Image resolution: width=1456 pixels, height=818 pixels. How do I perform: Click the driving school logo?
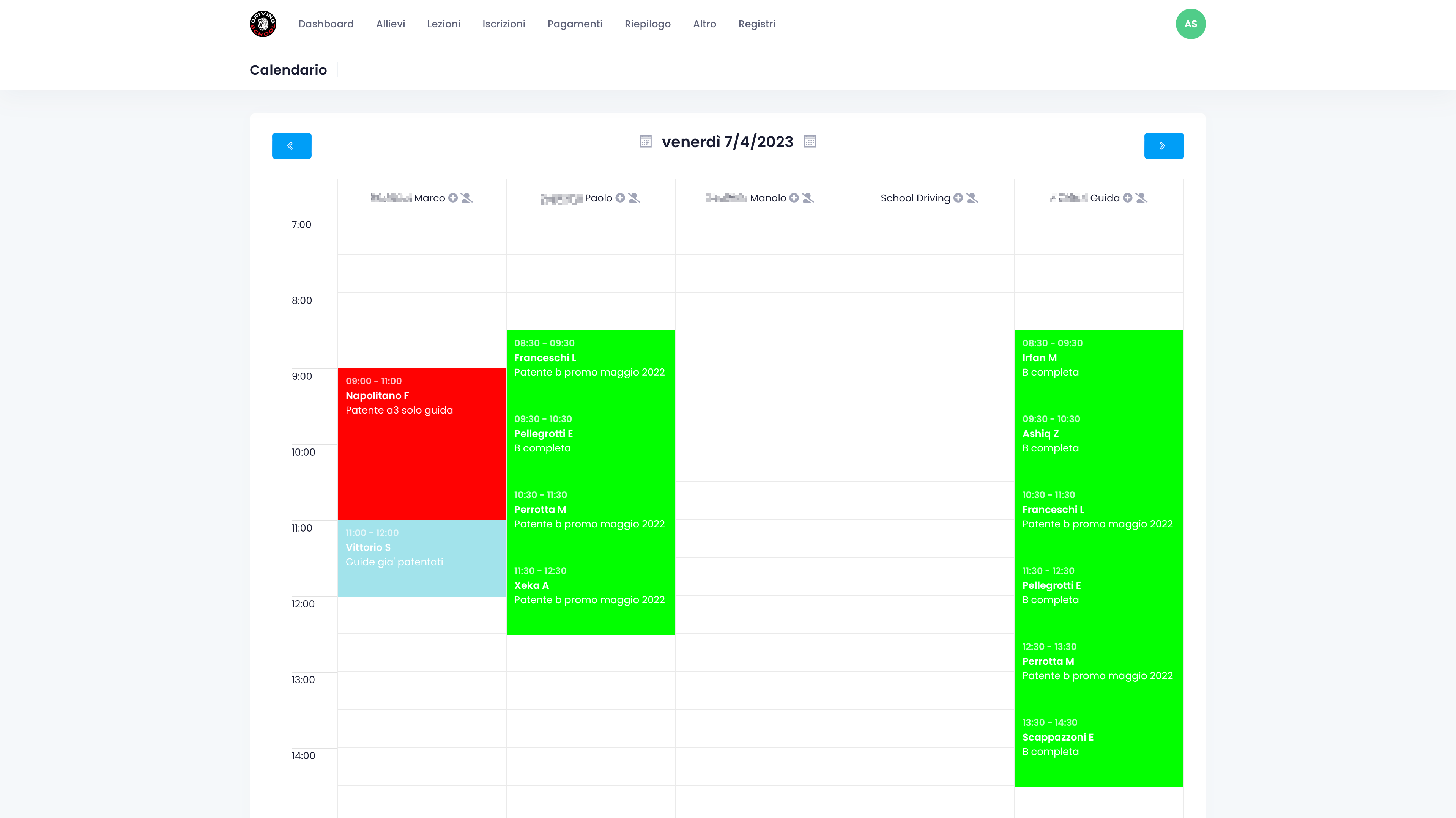[263, 24]
